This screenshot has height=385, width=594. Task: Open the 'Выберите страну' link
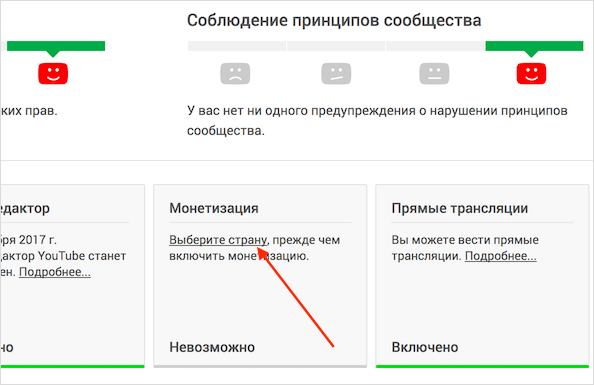pyautogui.click(x=218, y=240)
